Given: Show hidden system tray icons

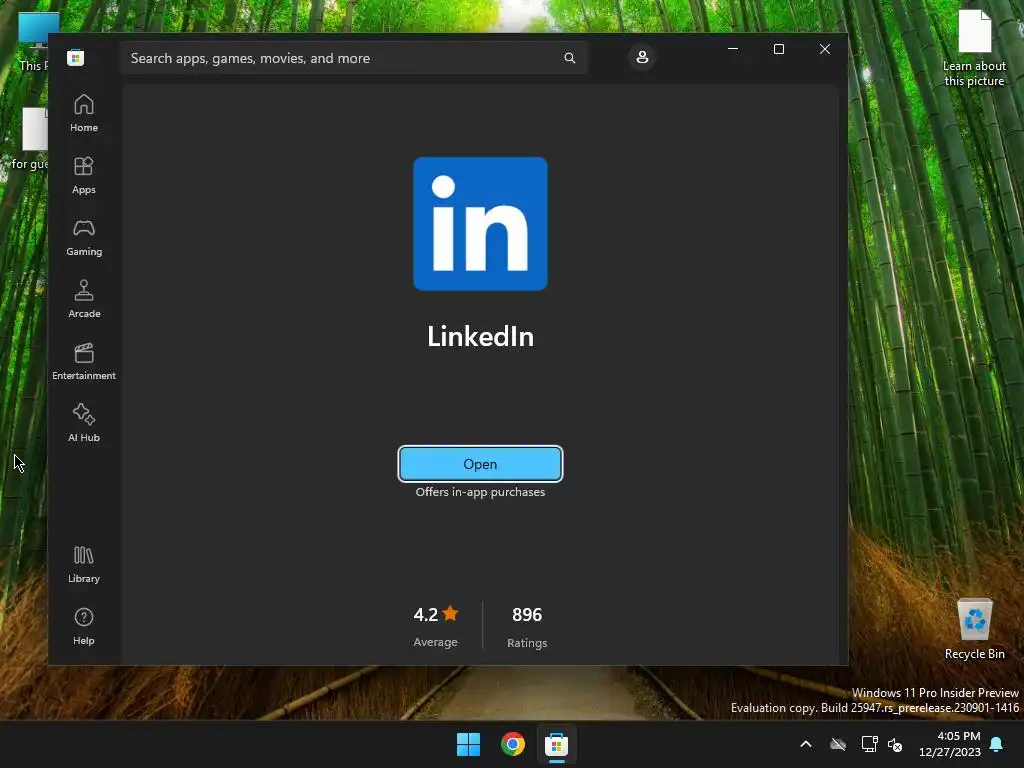Looking at the screenshot, I should pyautogui.click(x=806, y=744).
